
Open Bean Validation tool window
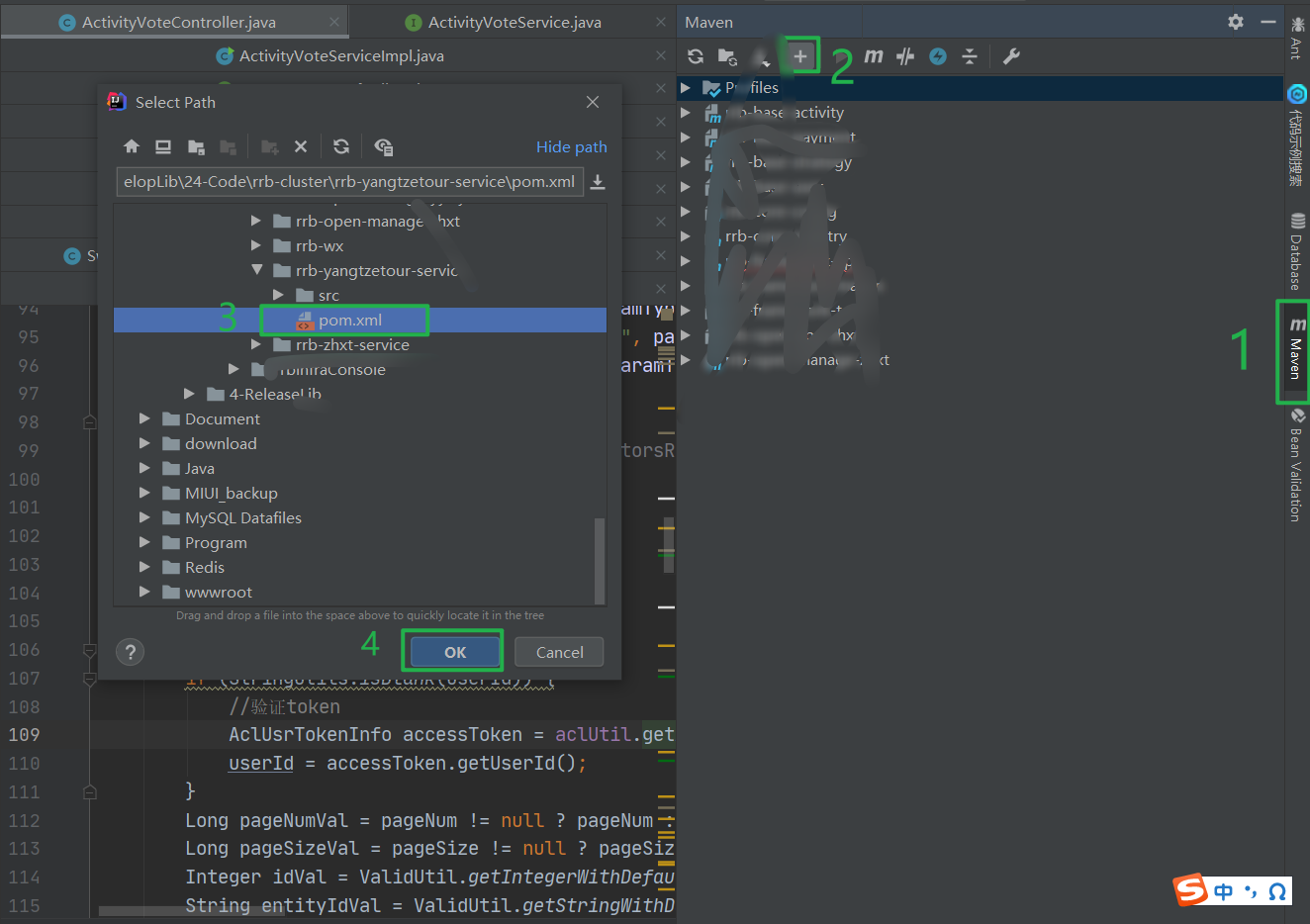click(x=1297, y=465)
